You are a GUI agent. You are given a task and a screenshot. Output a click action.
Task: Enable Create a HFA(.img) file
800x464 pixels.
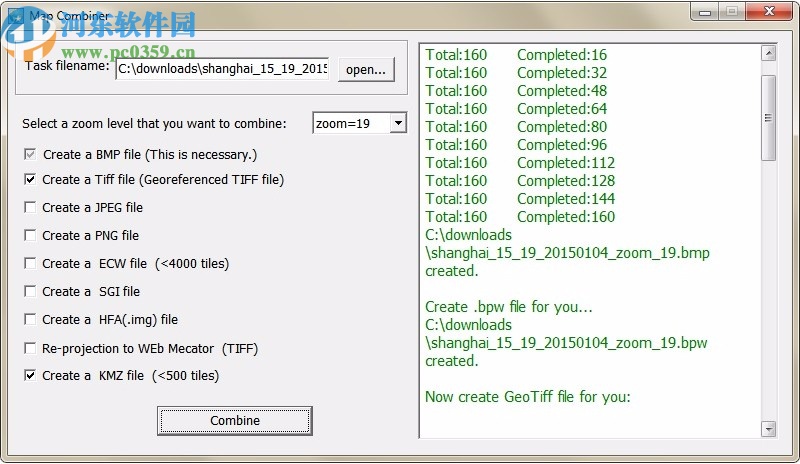30,320
